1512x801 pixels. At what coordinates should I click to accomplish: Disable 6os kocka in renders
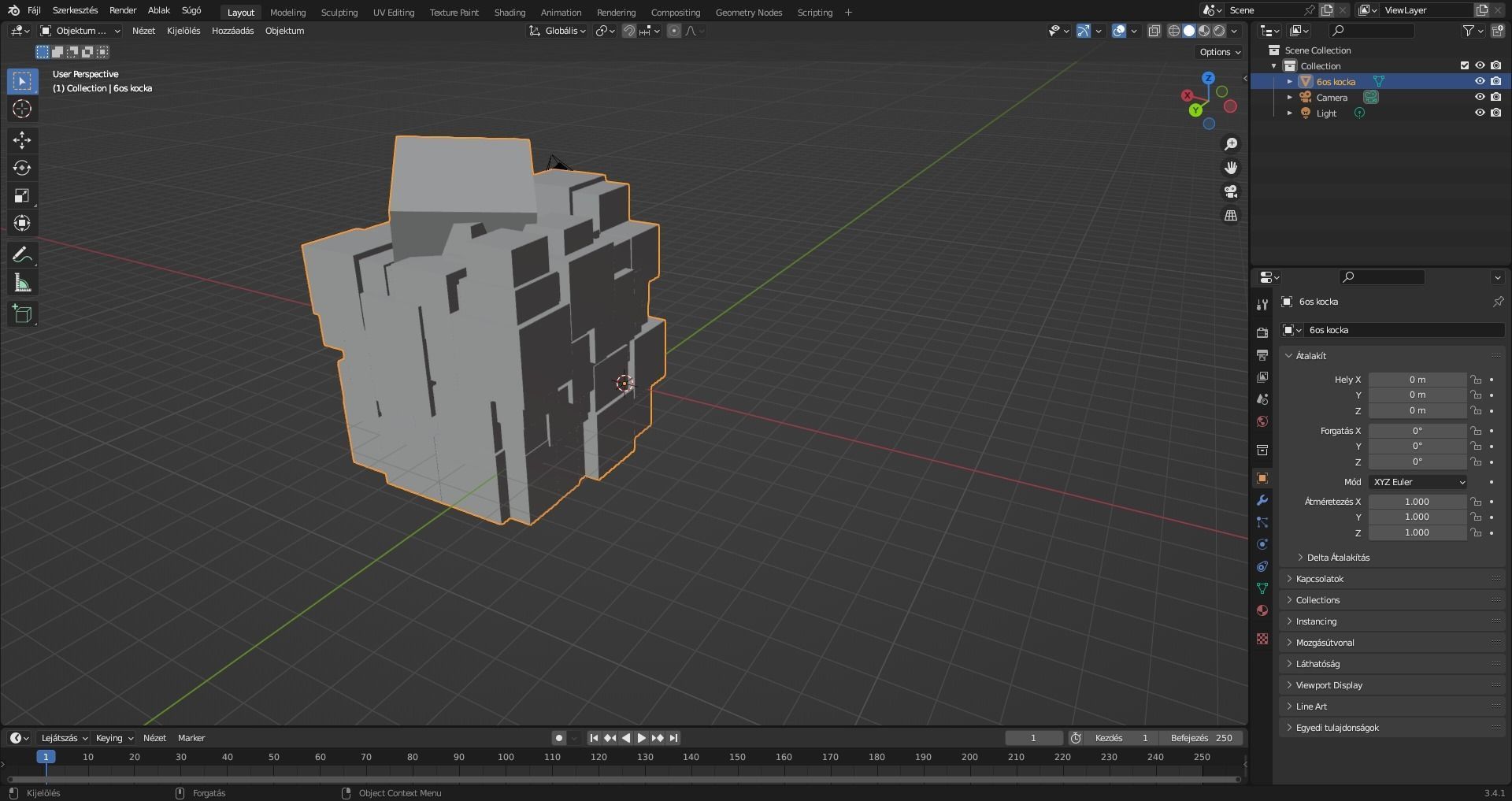1495,81
